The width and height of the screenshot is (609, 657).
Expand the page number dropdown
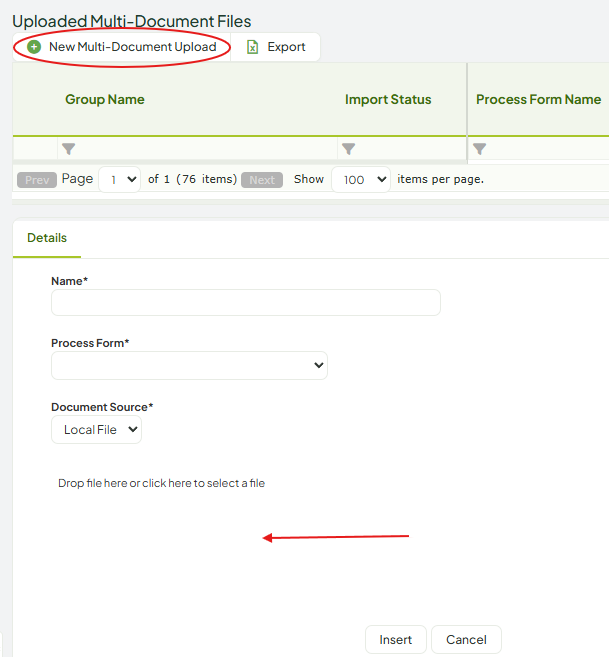point(119,180)
